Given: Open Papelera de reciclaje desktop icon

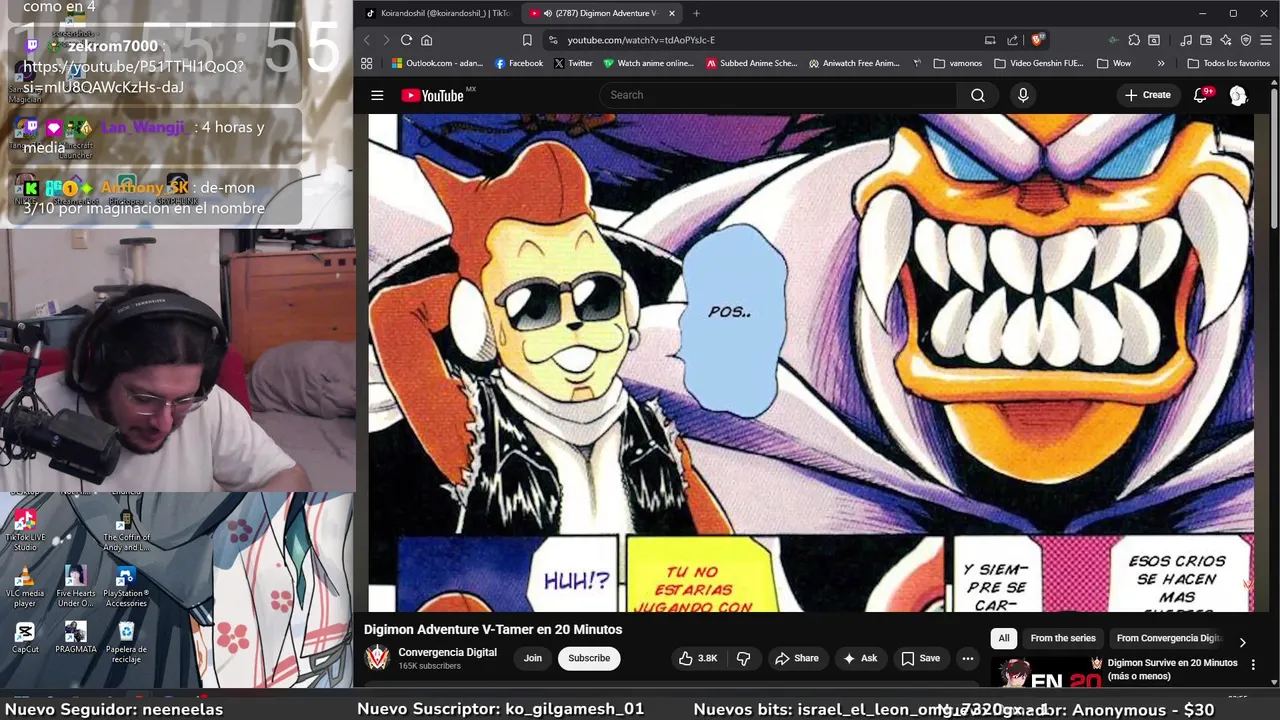Looking at the screenshot, I should click(x=126, y=642).
